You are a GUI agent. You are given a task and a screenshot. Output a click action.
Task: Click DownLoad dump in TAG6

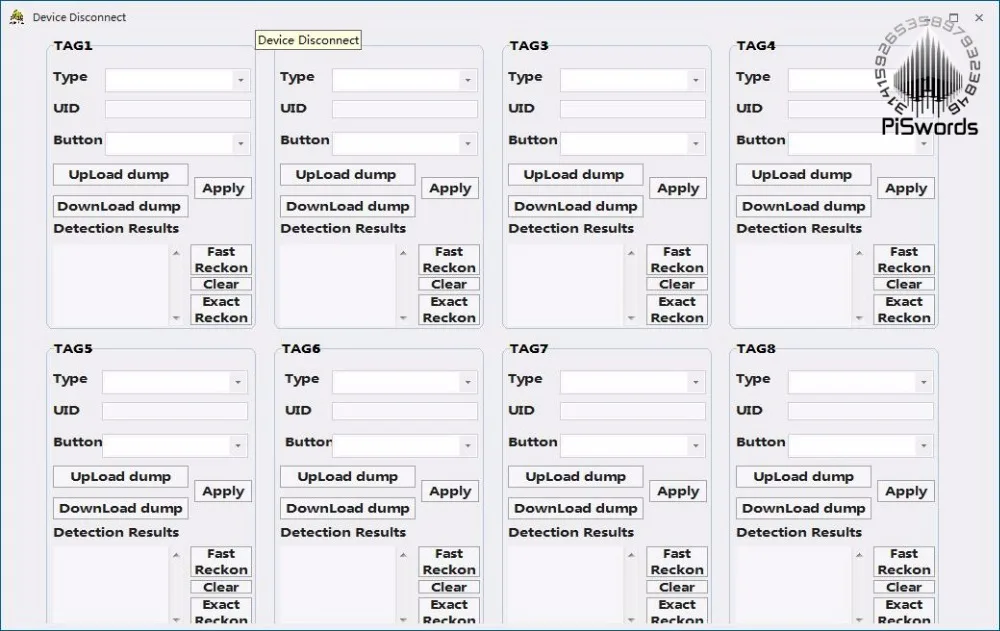pyautogui.click(x=348, y=509)
